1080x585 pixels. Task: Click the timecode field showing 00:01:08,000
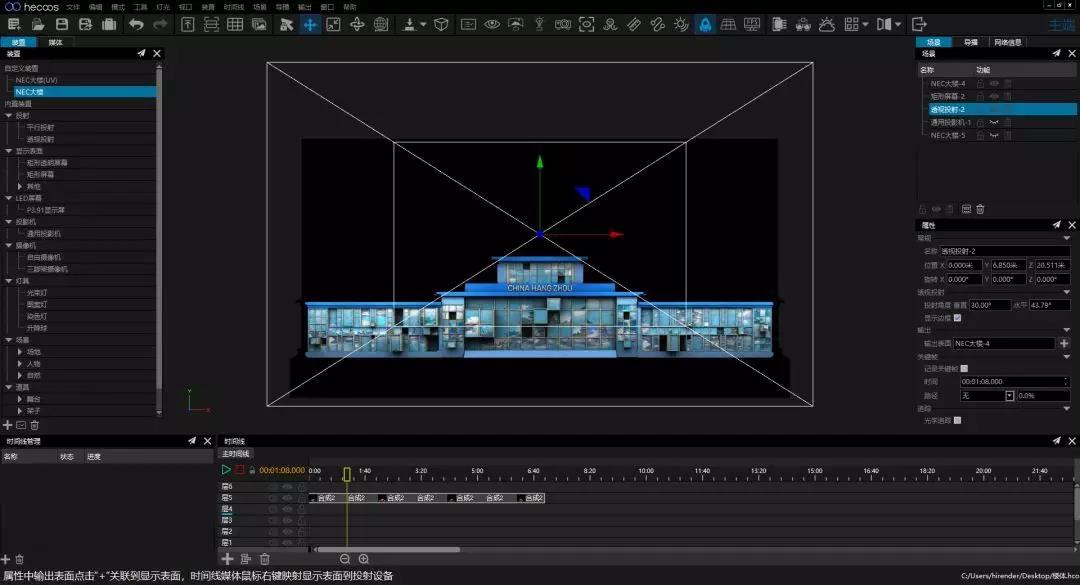point(282,470)
